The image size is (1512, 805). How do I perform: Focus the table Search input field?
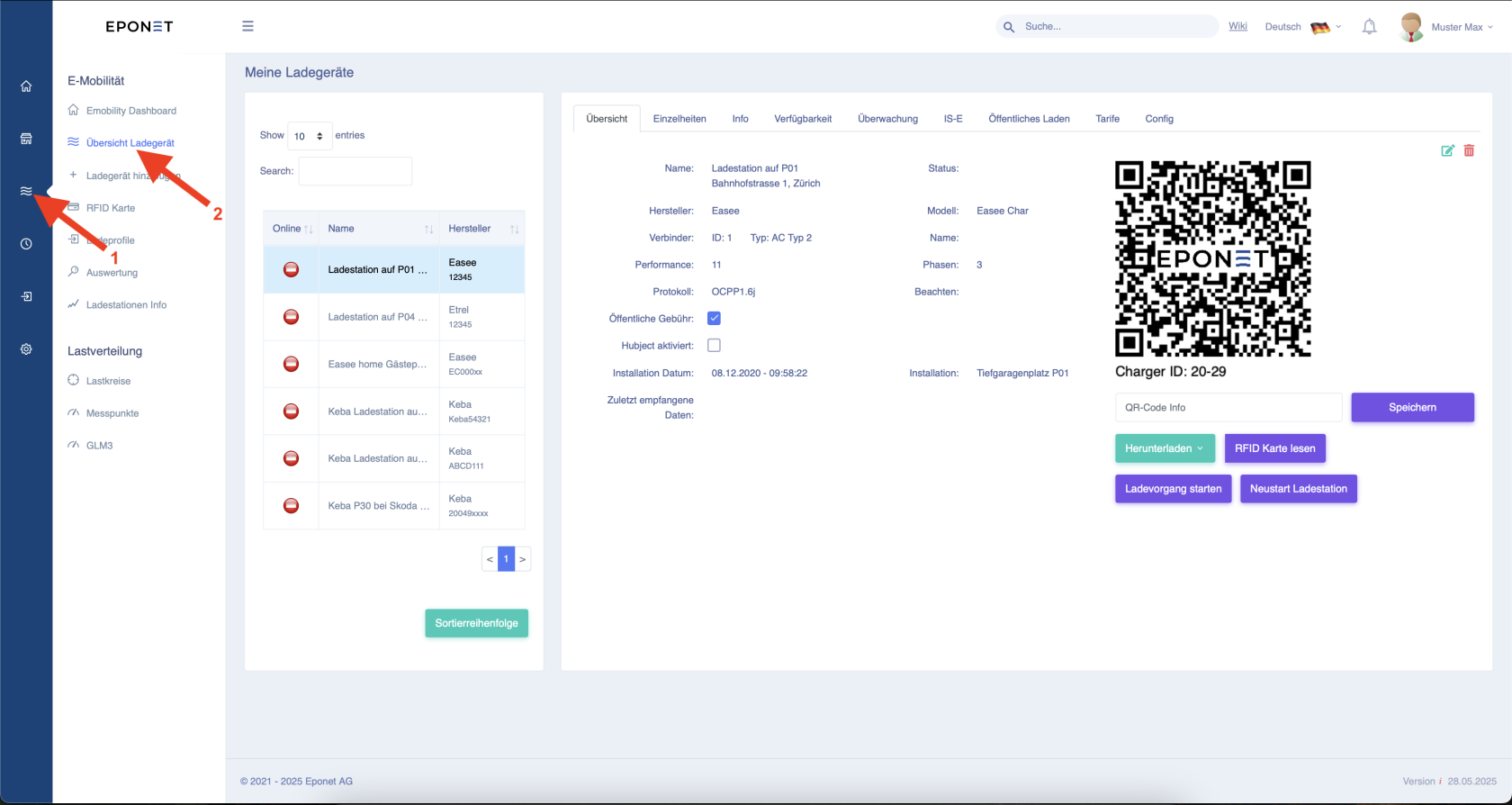(x=355, y=171)
